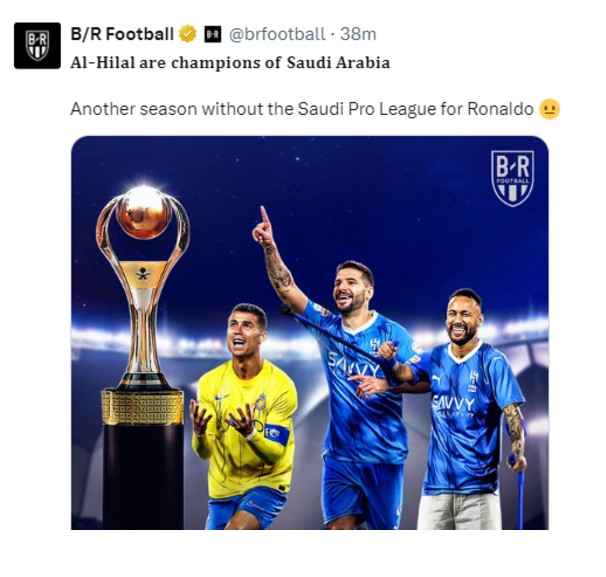Click the player in the yellow jersey

(x=244, y=417)
